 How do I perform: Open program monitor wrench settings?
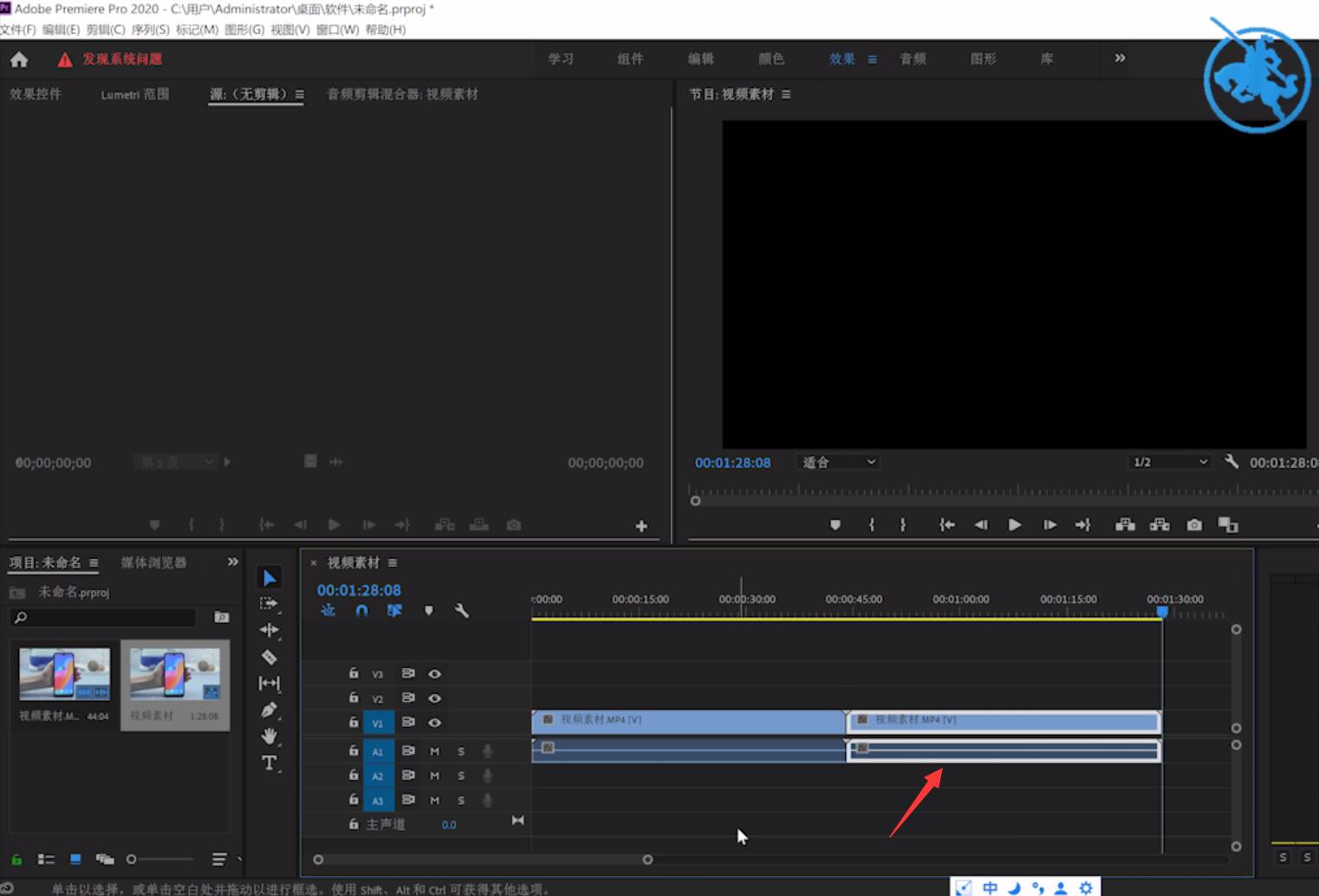(x=1231, y=462)
